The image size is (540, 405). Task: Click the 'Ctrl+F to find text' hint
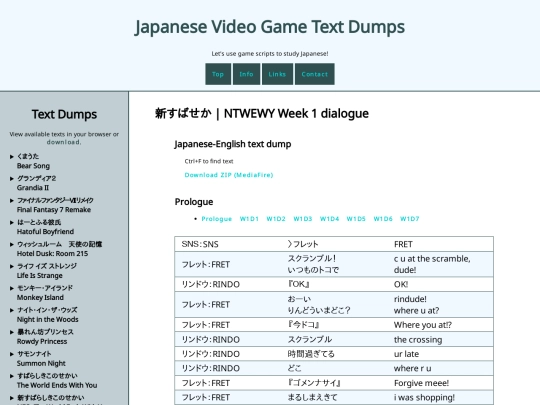coord(209,161)
